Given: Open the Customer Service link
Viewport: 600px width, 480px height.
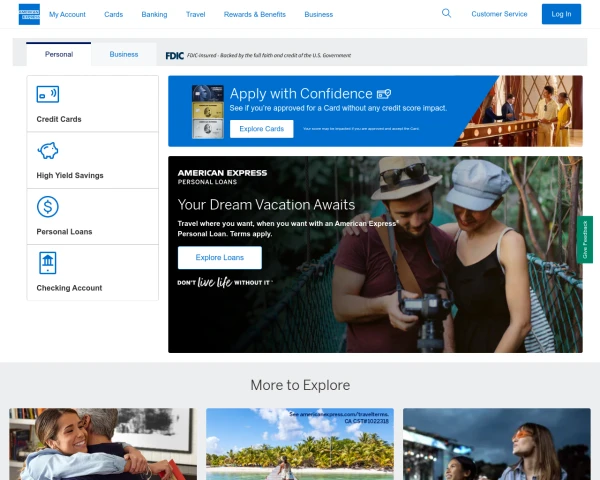Looking at the screenshot, I should [x=499, y=15].
